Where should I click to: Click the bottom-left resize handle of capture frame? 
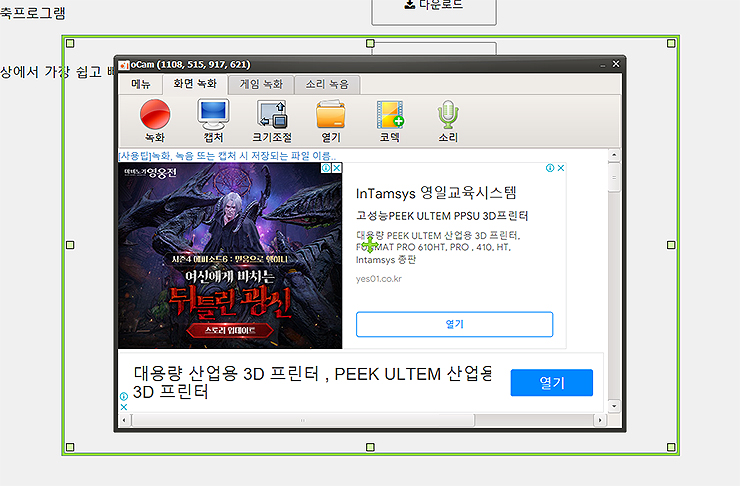point(70,447)
